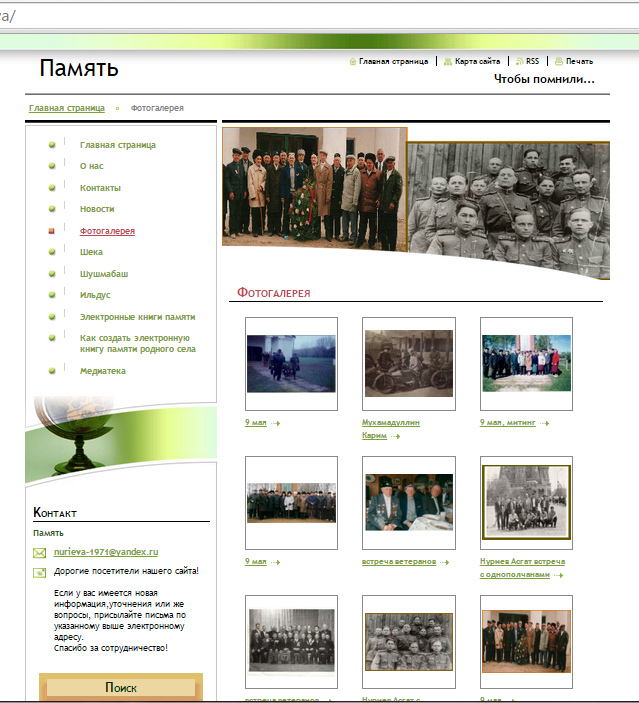Viewport: 639px width, 703px height.
Task: Open the Шушмабаш sidebar section
Action: pyautogui.click(x=104, y=274)
